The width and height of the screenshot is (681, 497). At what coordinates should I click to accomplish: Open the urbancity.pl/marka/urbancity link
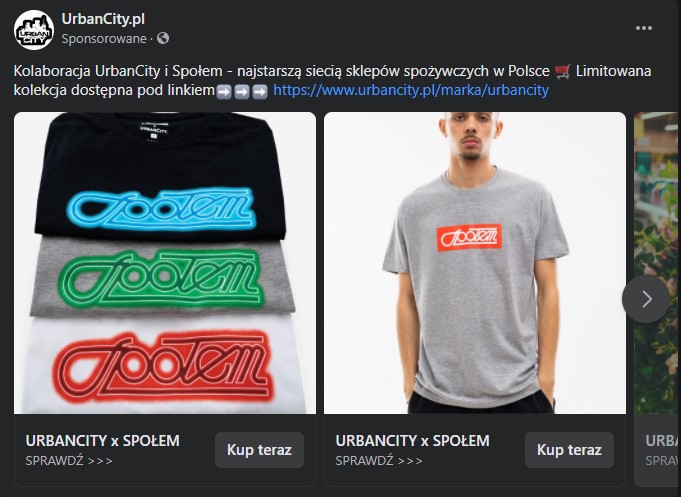coord(411,90)
